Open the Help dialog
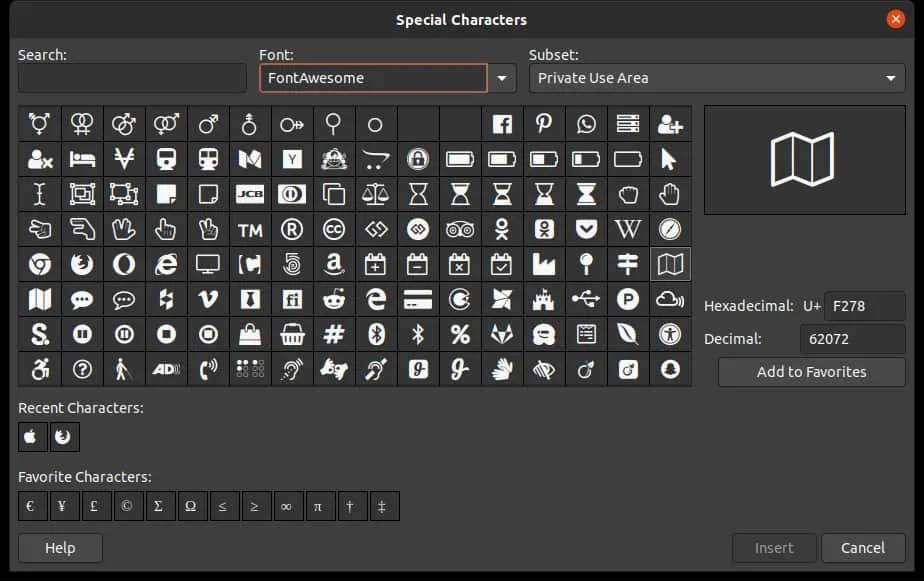The width and height of the screenshot is (924, 581). [60, 547]
